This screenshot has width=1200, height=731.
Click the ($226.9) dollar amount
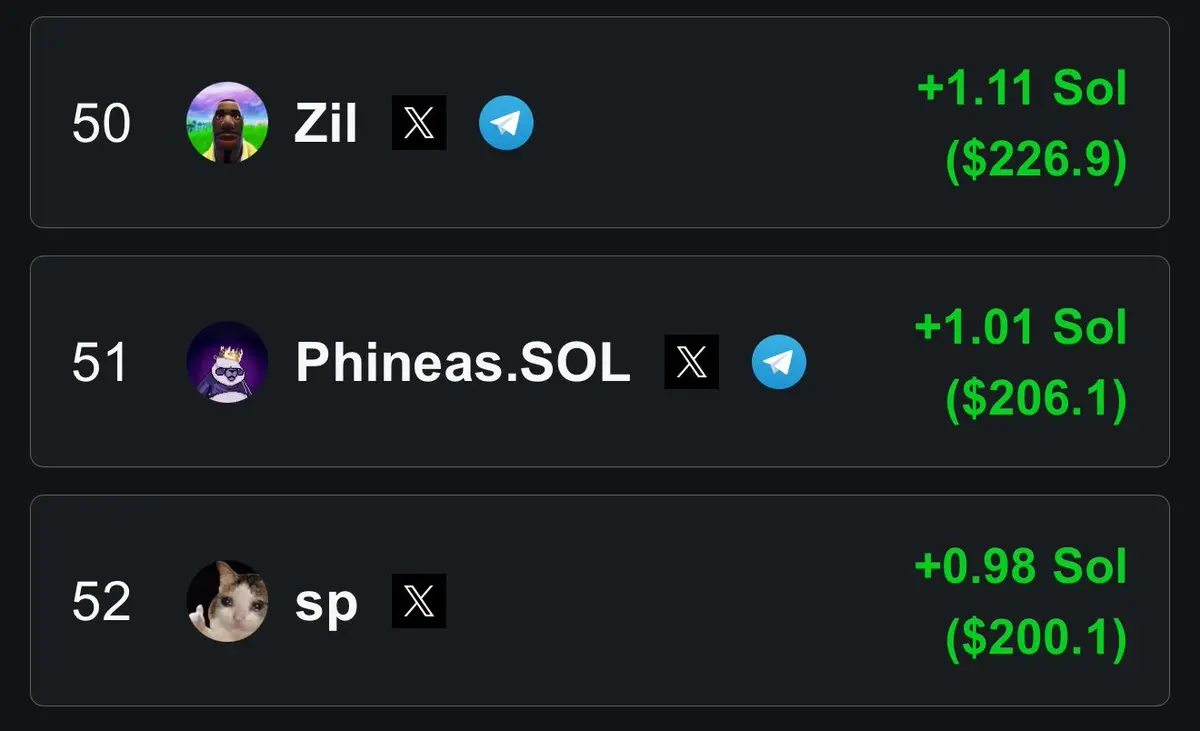tap(1036, 160)
